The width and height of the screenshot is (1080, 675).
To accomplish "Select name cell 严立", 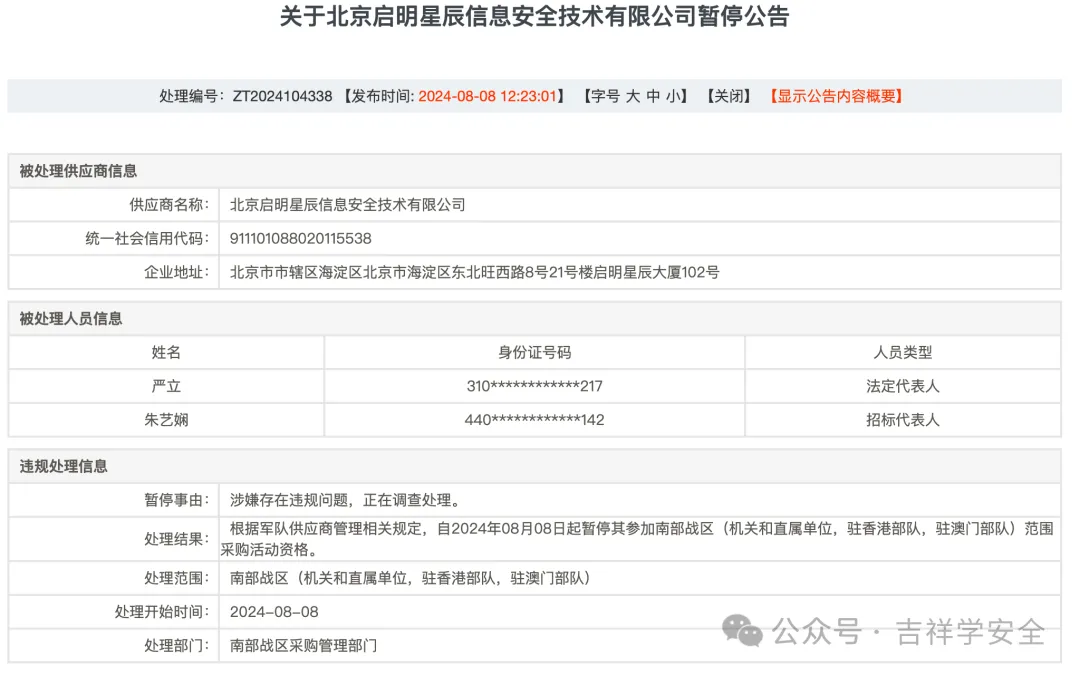I will pyautogui.click(x=166, y=386).
